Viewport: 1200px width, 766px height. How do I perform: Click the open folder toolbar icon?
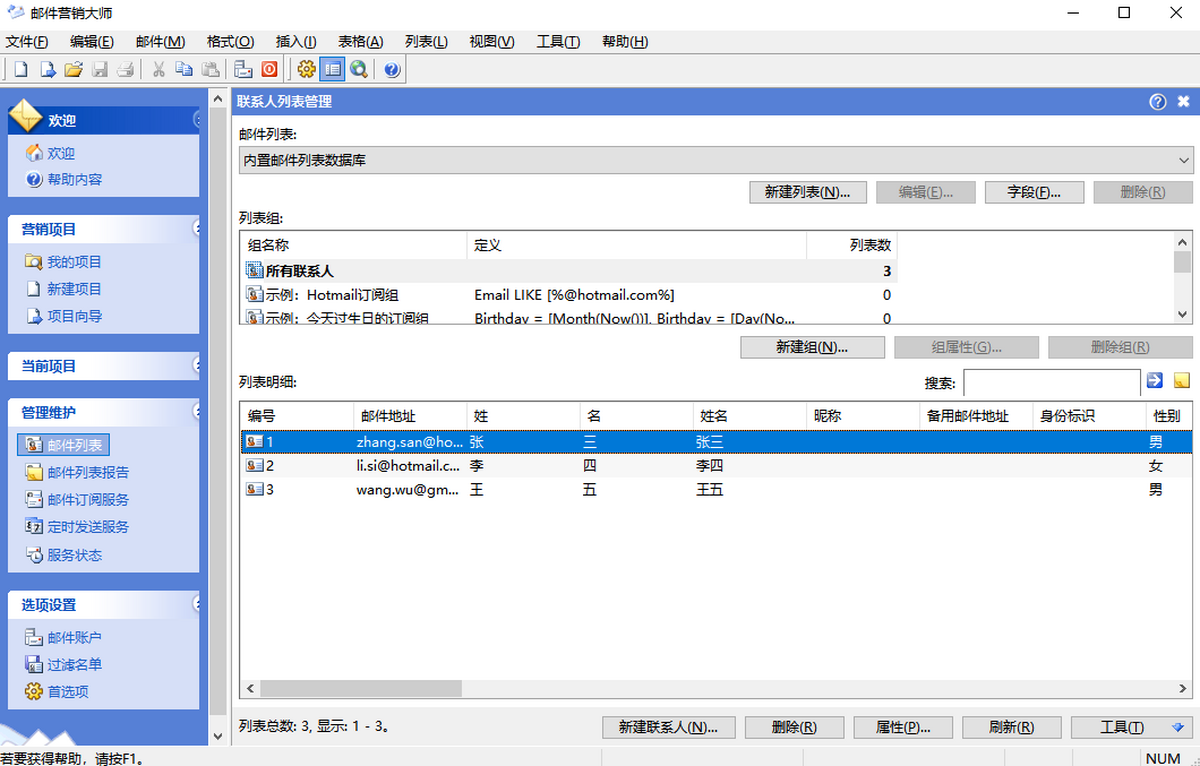coord(73,69)
